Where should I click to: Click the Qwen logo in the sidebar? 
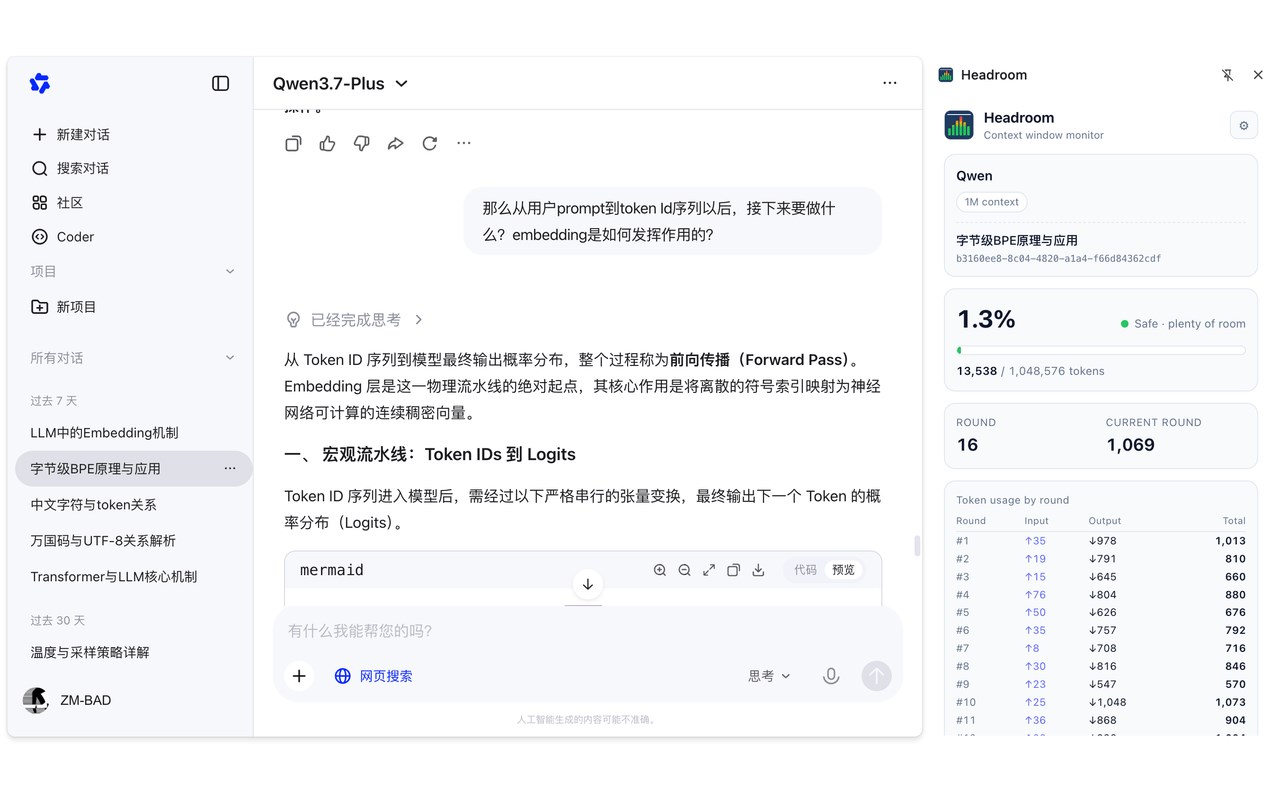[40, 84]
